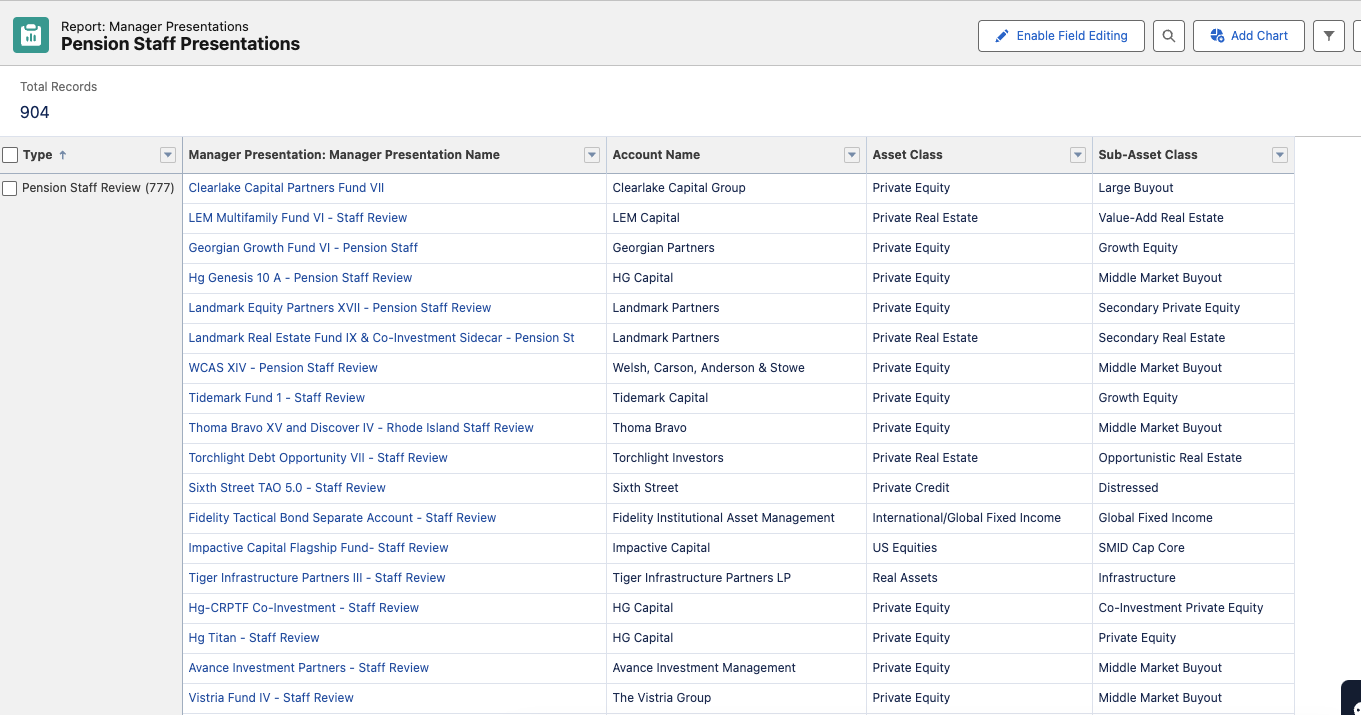The width and height of the screenshot is (1361, 715).
Task: Click the Enable Field Editing button
Action: 1060,36
